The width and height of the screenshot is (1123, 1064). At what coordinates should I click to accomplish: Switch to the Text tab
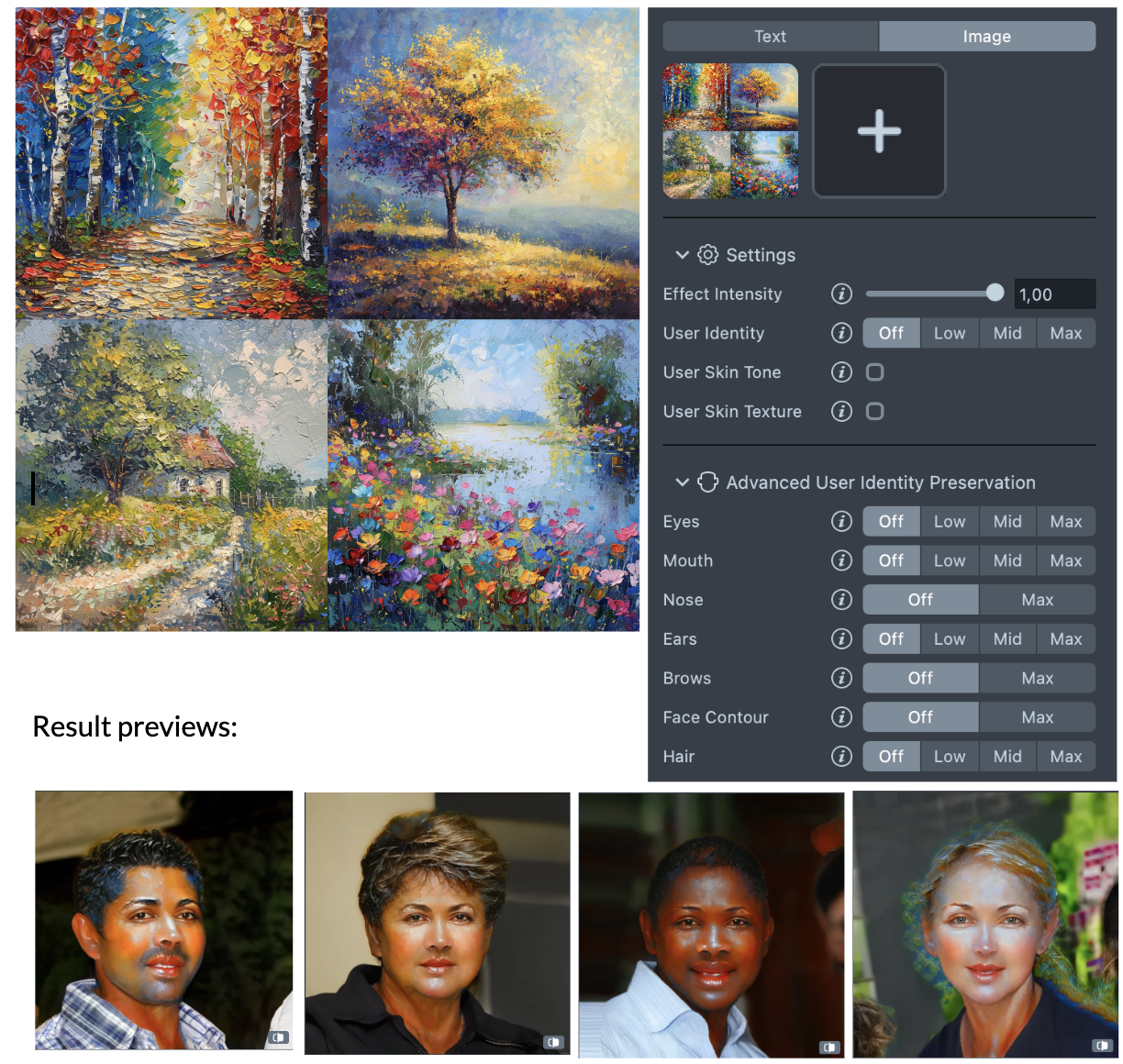click(x=770, y=37)
